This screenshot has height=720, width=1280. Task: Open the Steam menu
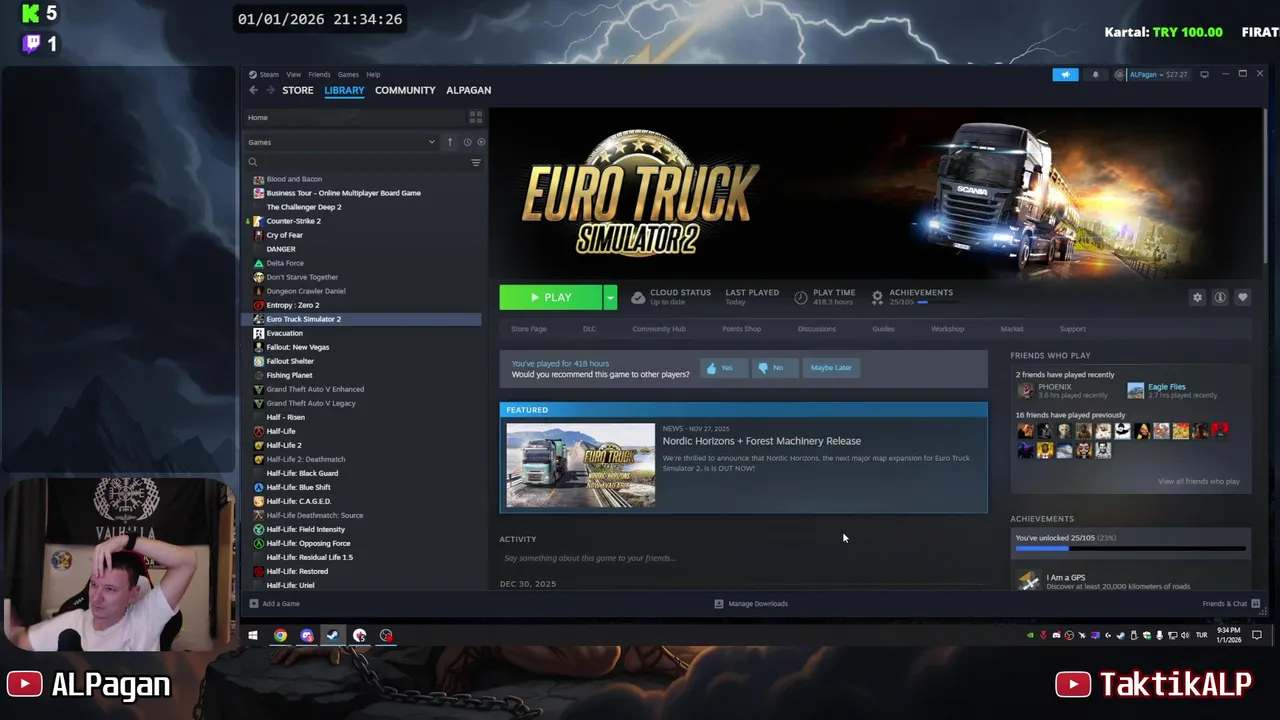point(269,74)
